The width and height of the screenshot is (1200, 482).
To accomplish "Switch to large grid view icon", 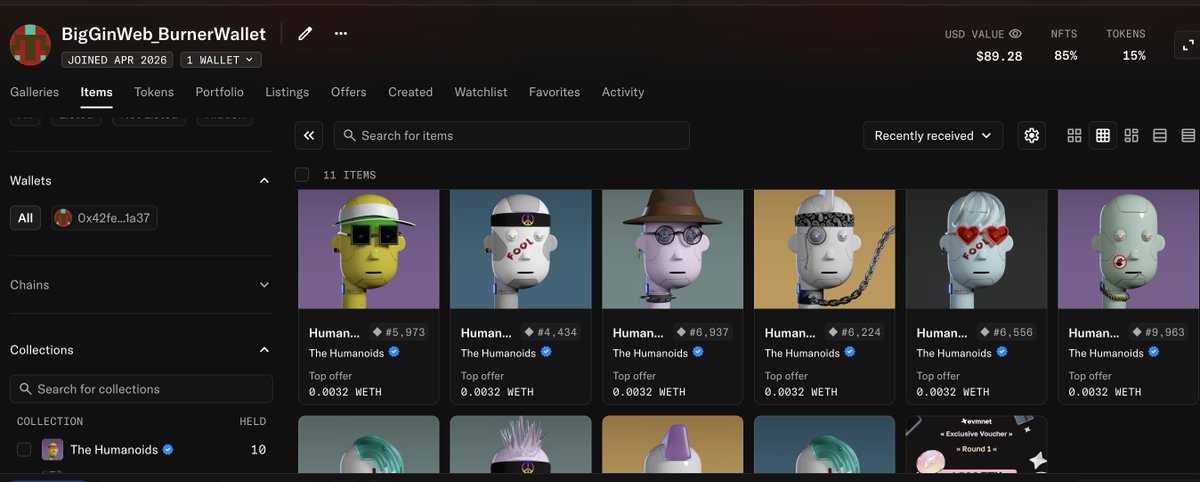I will click(1074, 135).
